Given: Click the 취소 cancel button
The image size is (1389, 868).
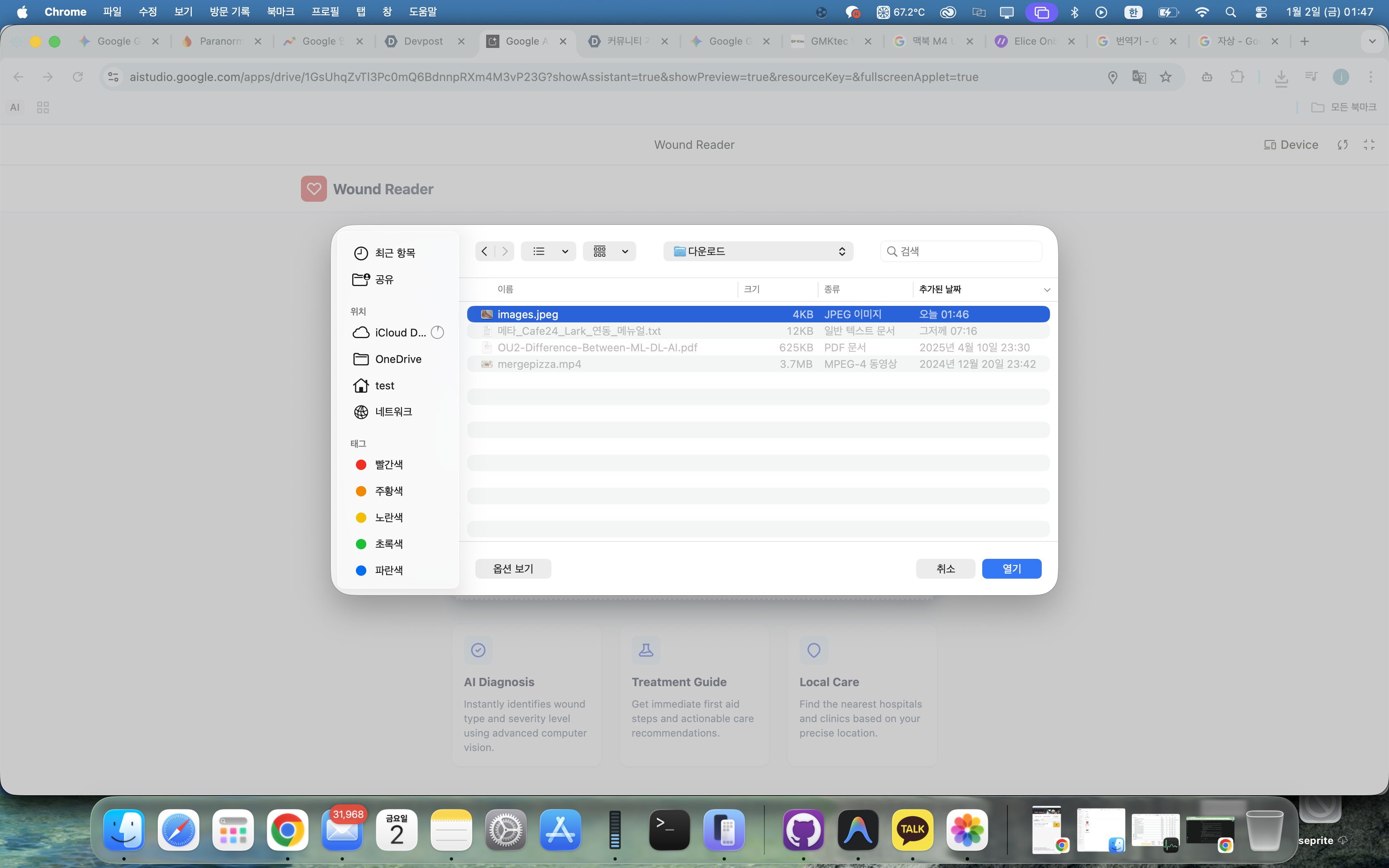Looking at the screenshot, I should [x=945, y=568].
